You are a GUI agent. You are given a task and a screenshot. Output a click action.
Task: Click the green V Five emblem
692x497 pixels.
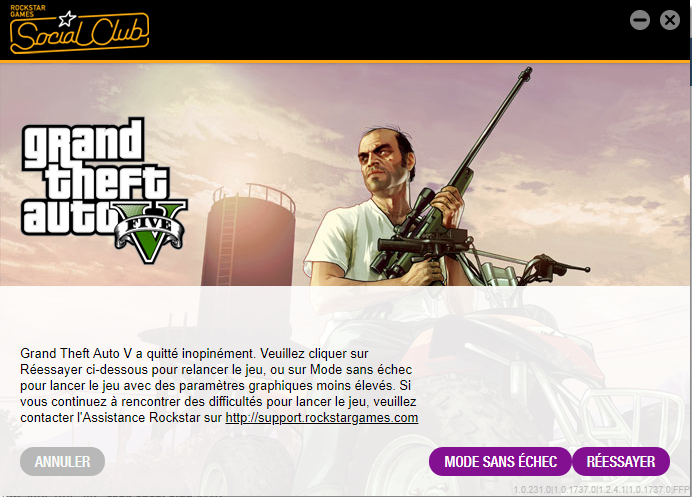[x=150, y=232]
